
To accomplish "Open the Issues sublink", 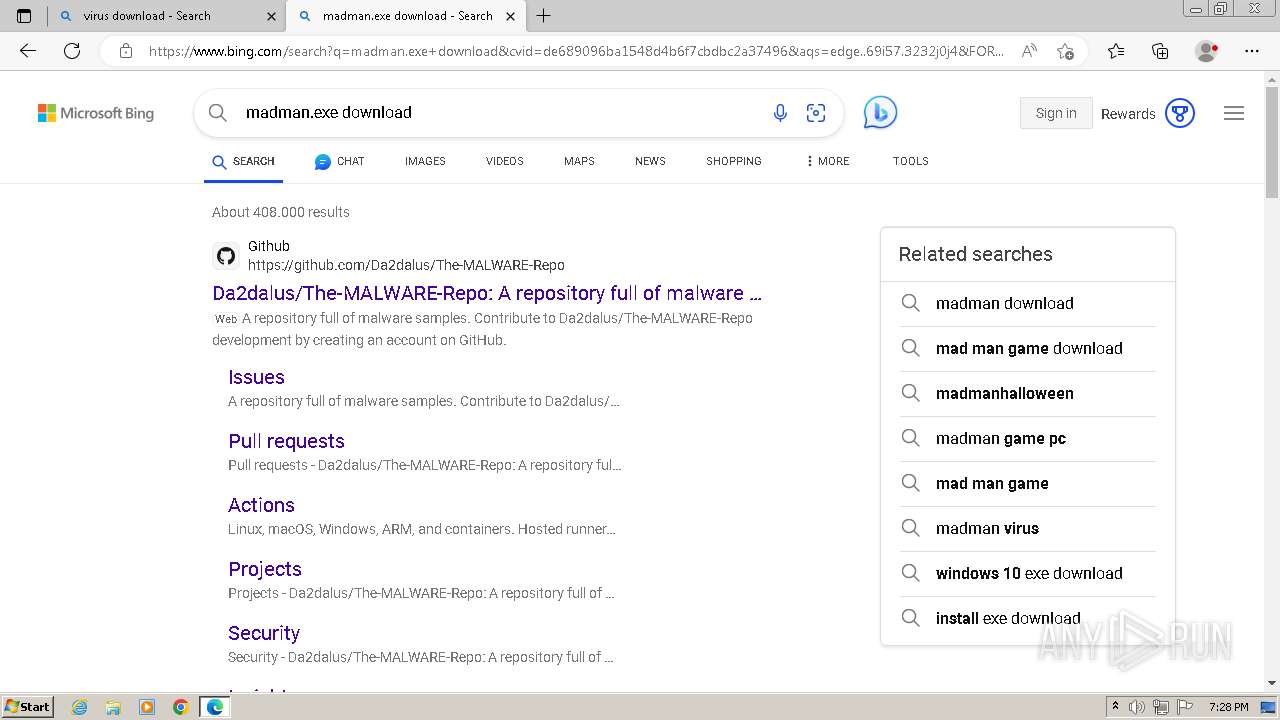I will (256, 377).
